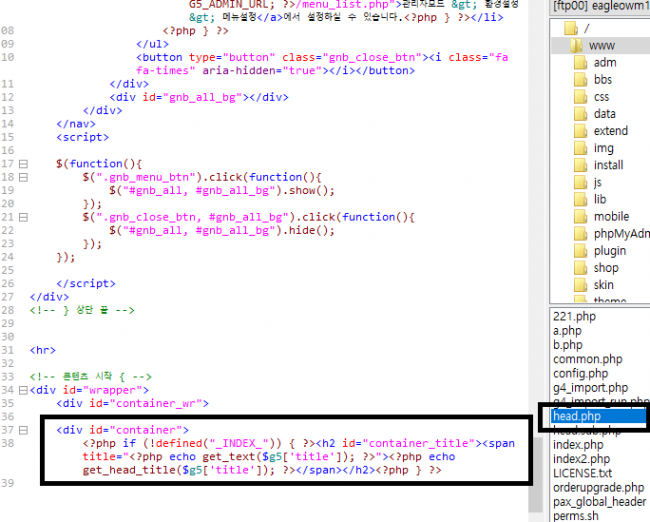
Task: Select a.php in the file list
Action: (x=567, y=331)
